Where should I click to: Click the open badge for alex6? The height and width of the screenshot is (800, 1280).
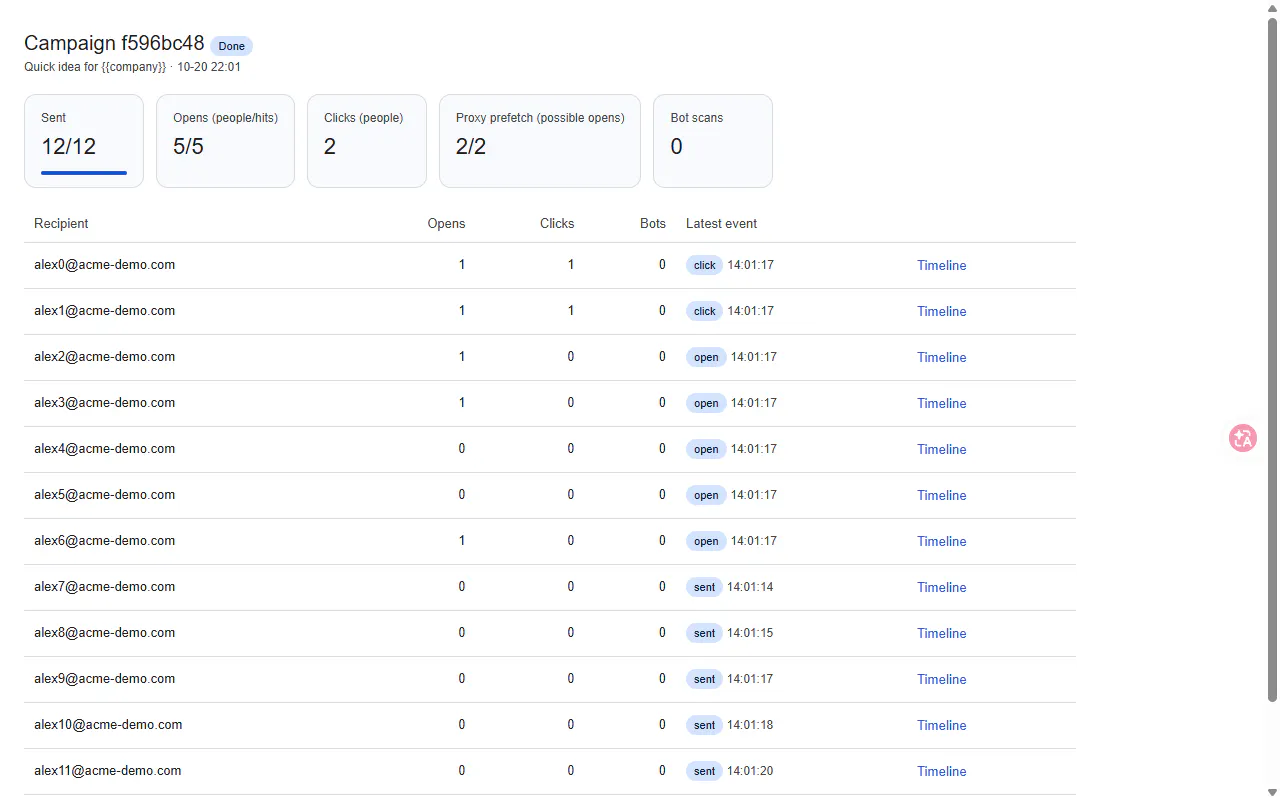706,541
